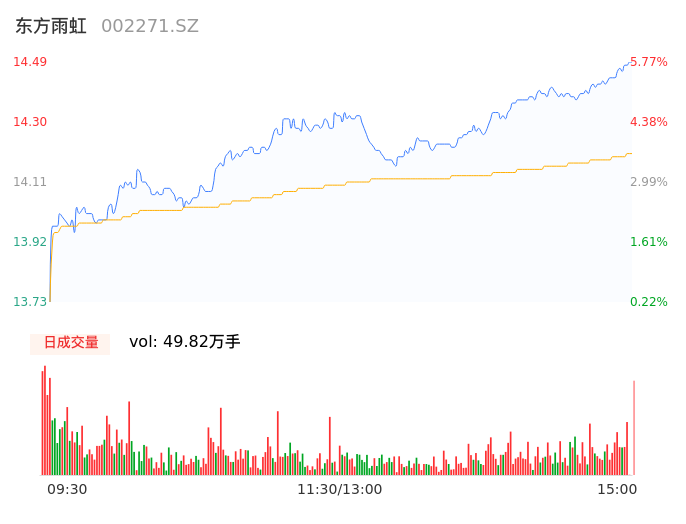This screenshot has width=686, height=524.
Task: Click the vol: 49.82万手 readout
Action: click(x=185, y=342)
